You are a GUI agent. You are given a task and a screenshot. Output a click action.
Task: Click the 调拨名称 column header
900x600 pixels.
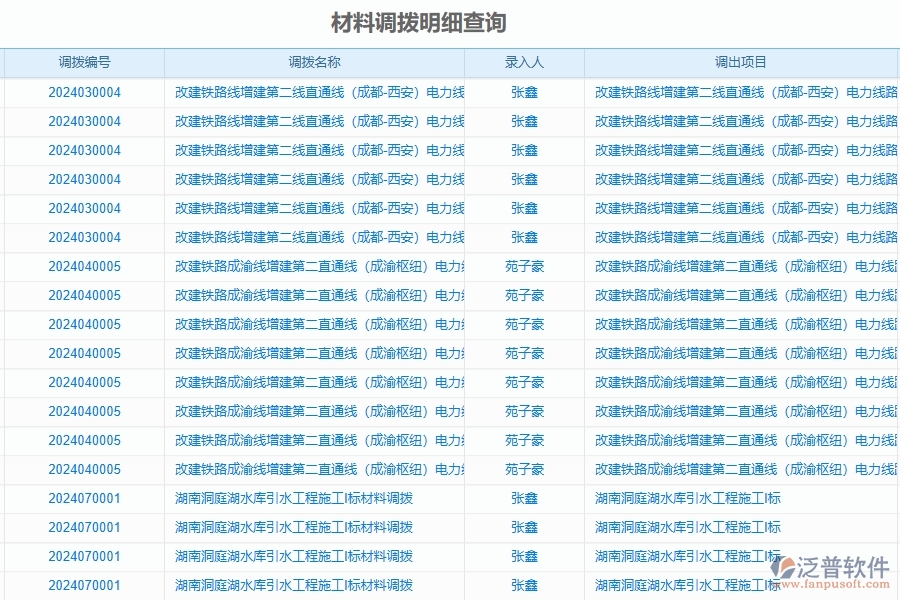[x=314, y=61]
